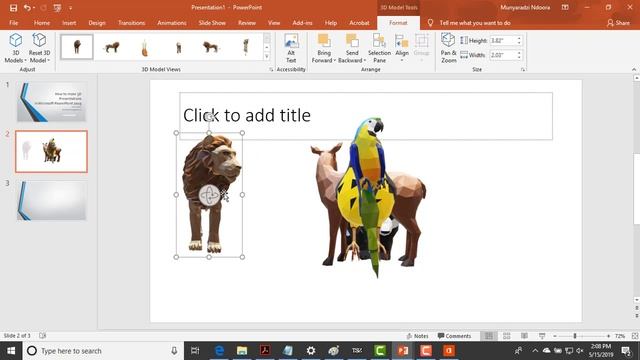Start Slide Show from status bar icon

(542, 336)
